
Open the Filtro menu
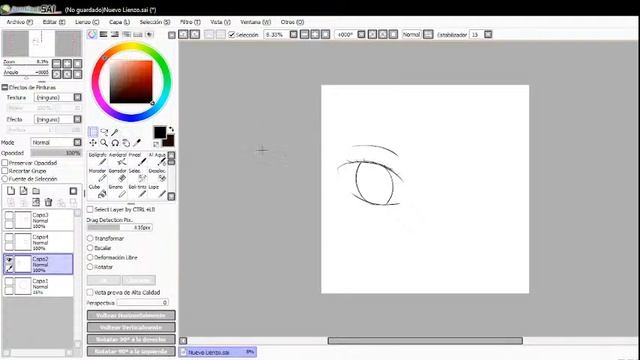pyautogui.click(x=190, y=22)
